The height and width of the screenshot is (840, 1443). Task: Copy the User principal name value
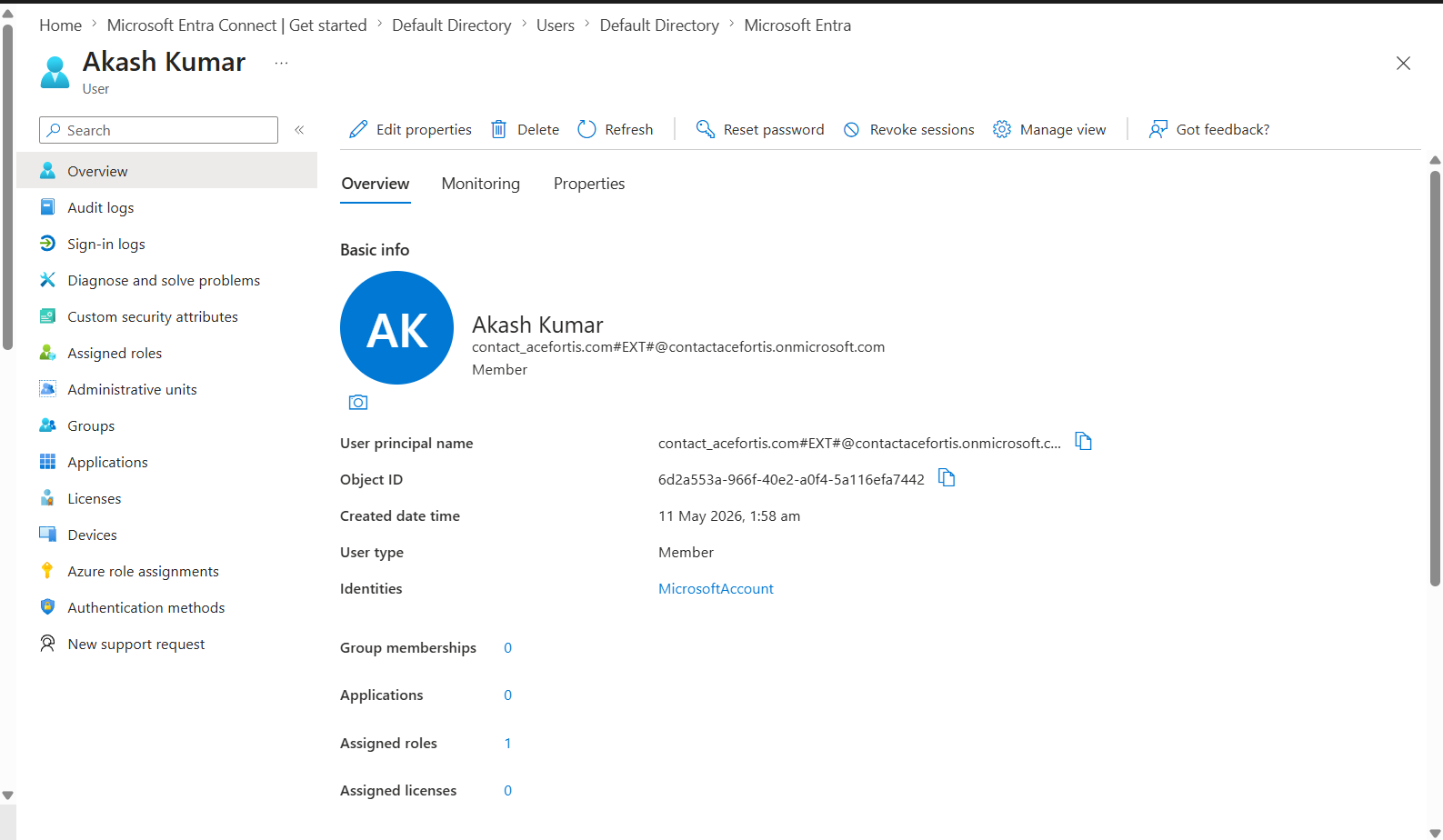coord(1083,442)
